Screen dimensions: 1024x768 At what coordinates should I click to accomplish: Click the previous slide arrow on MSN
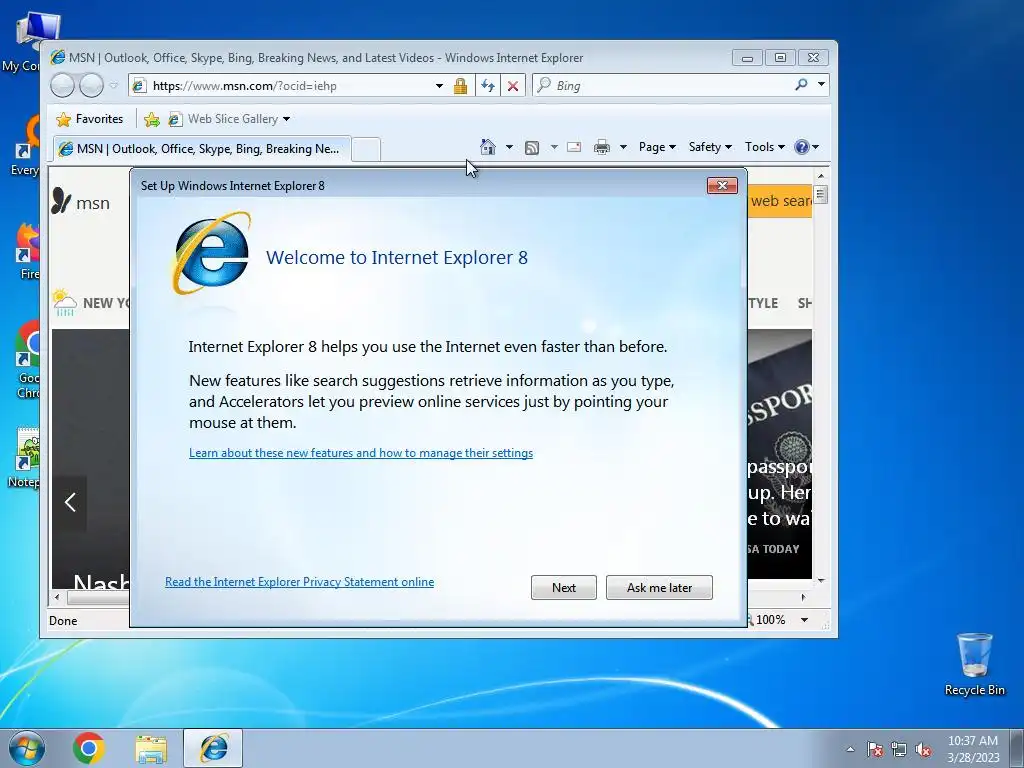[70, 502]
